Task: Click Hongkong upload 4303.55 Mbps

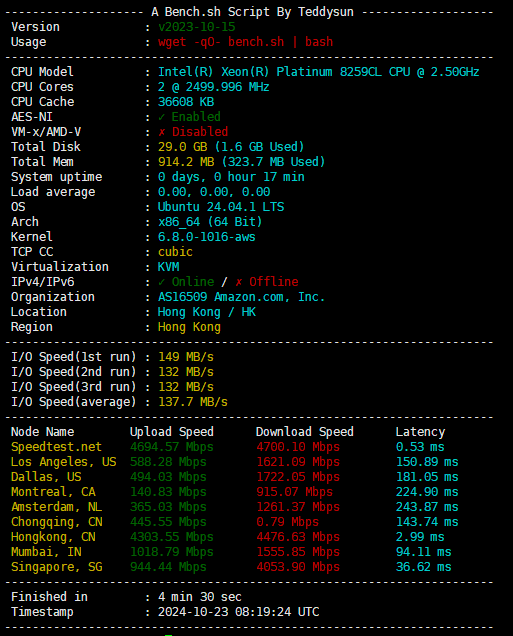Action: 172,537
